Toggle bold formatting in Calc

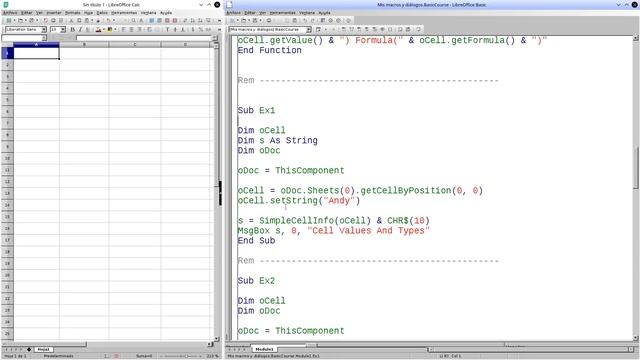tap(73, 29)
